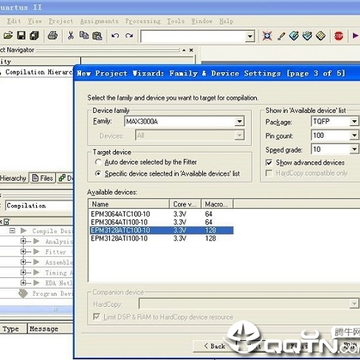
Task: Sort devices by Macrocells column header
Action: pyautogui.click(x=217, y=204)
